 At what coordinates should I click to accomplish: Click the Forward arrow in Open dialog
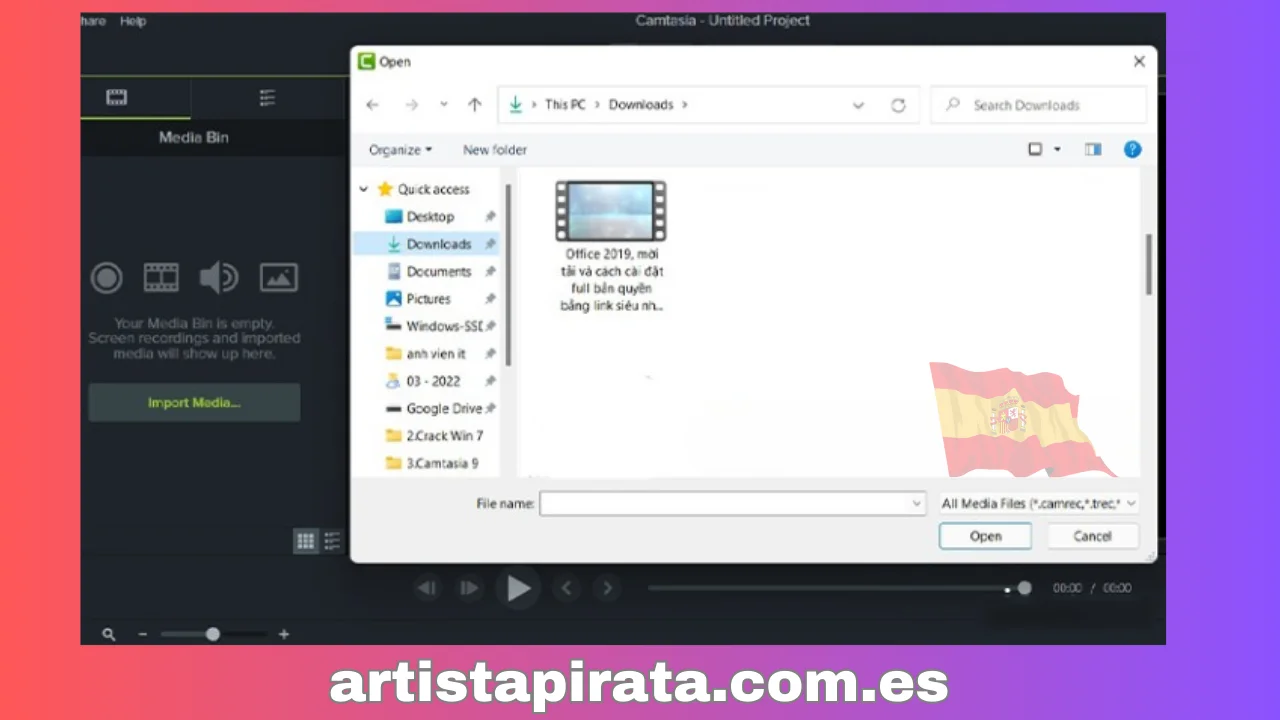coord(411,105)
